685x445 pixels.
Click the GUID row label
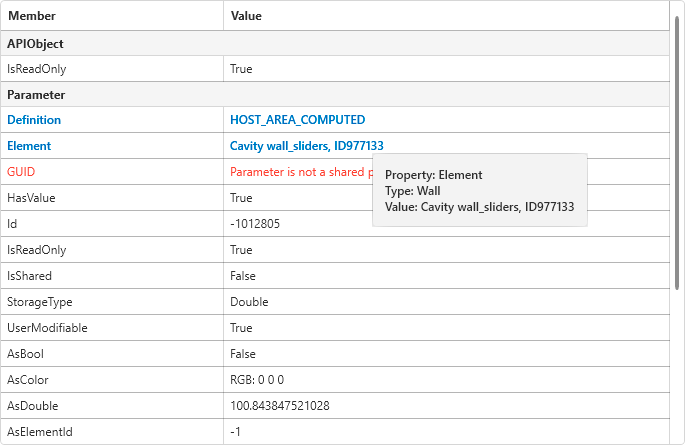pyautogui.click(x=21, y=172)
